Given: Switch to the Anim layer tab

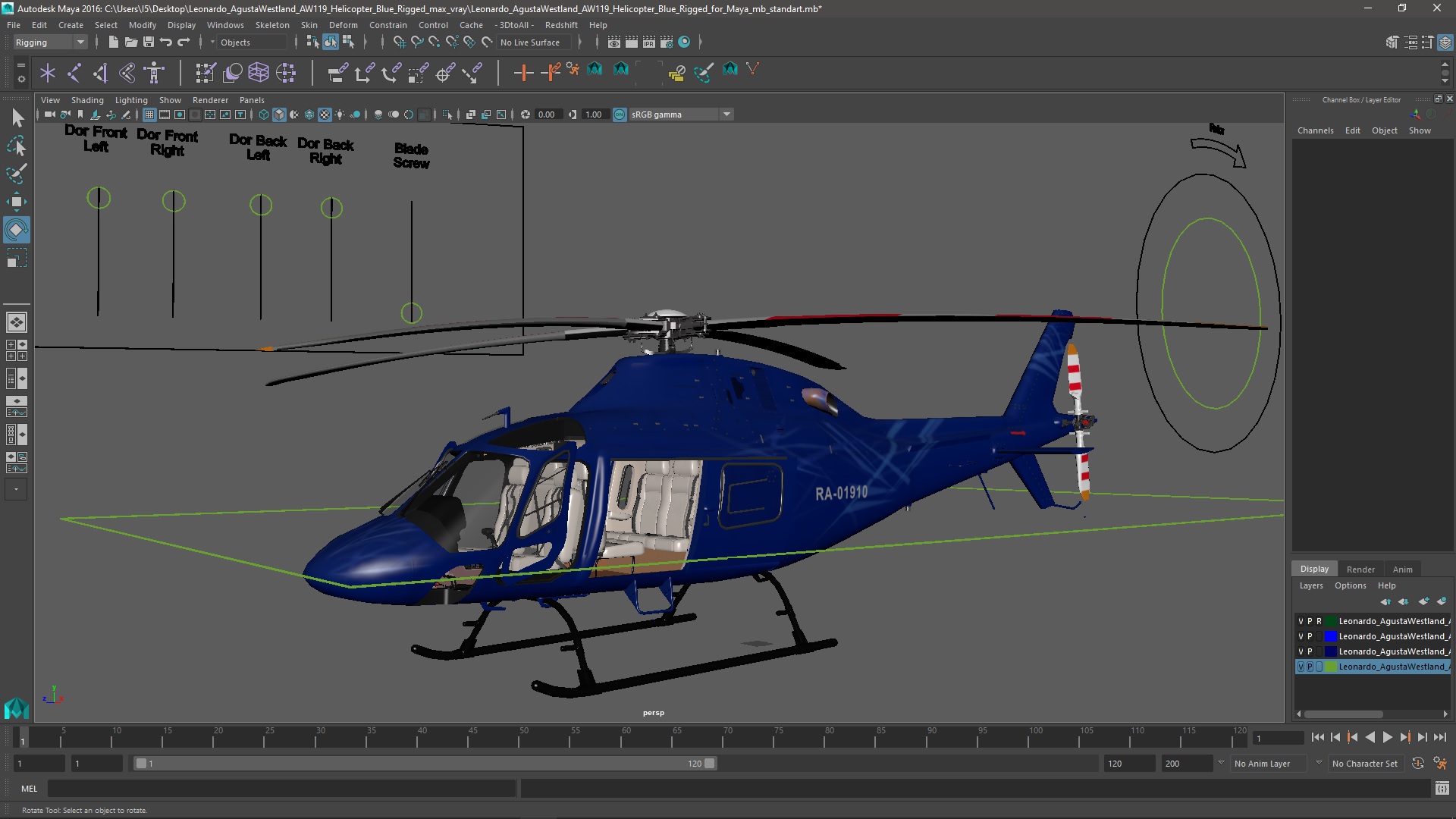Looking at the screenshot, I should pos(1402,570).
